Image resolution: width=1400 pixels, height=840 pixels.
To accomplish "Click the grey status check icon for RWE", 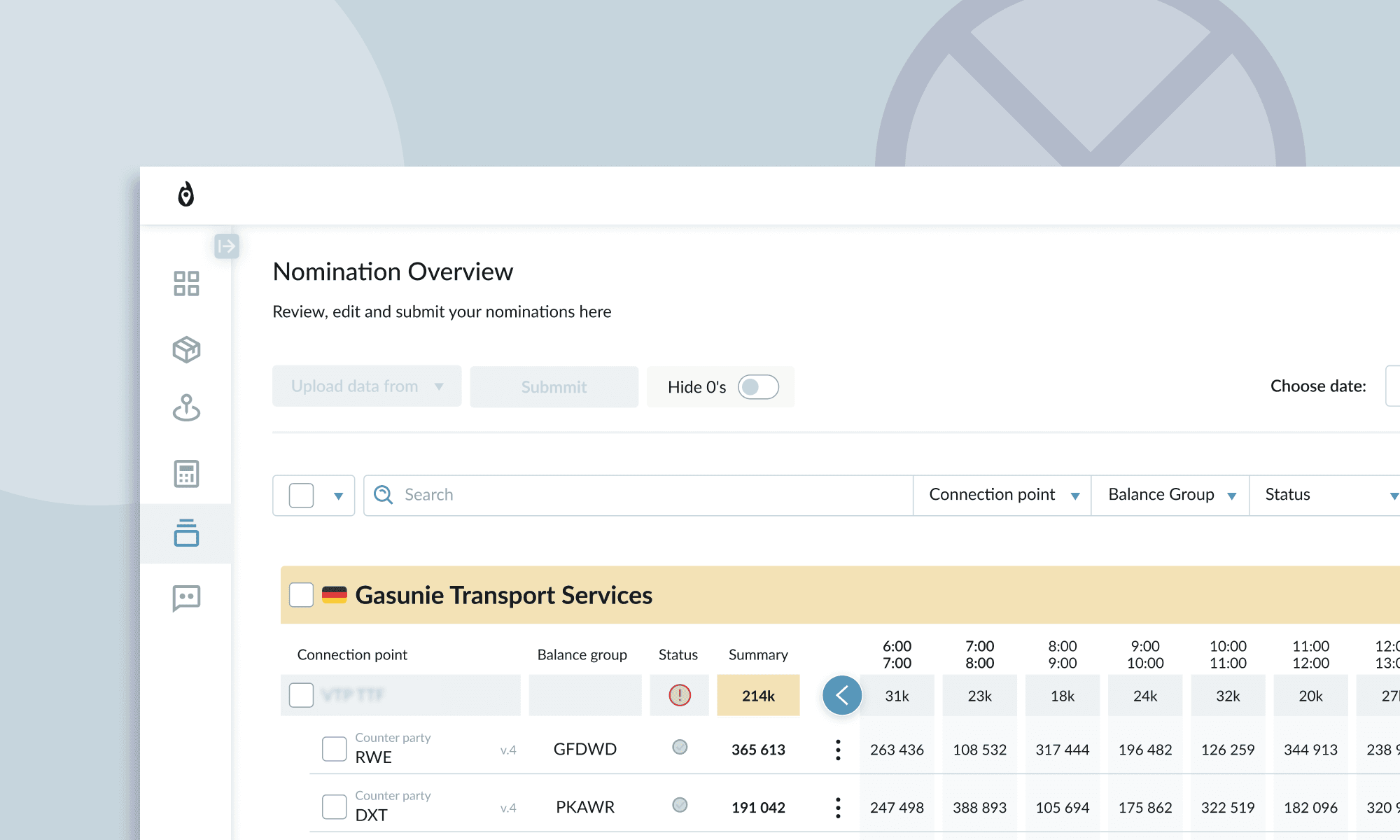I will pyautogui.click(x=680, y=747).
